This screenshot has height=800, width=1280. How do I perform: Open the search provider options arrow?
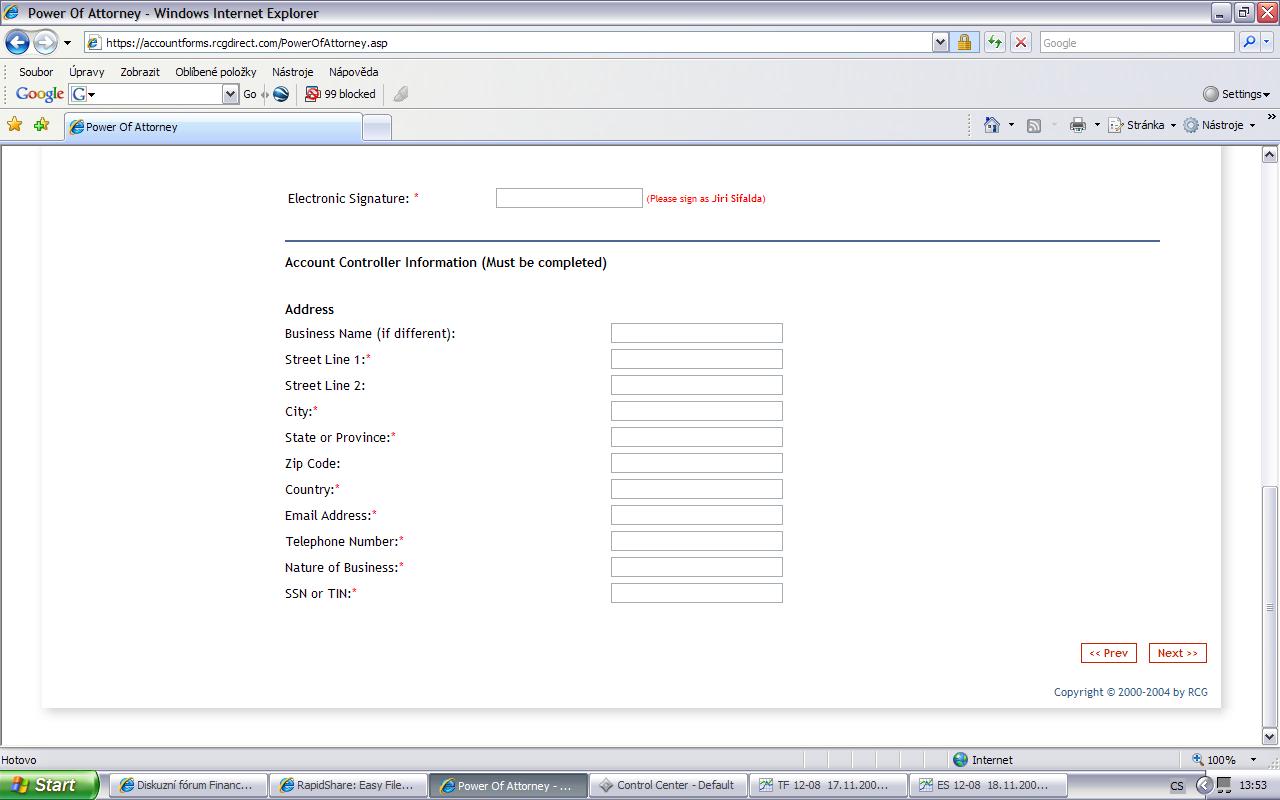tap(1267, 43)
